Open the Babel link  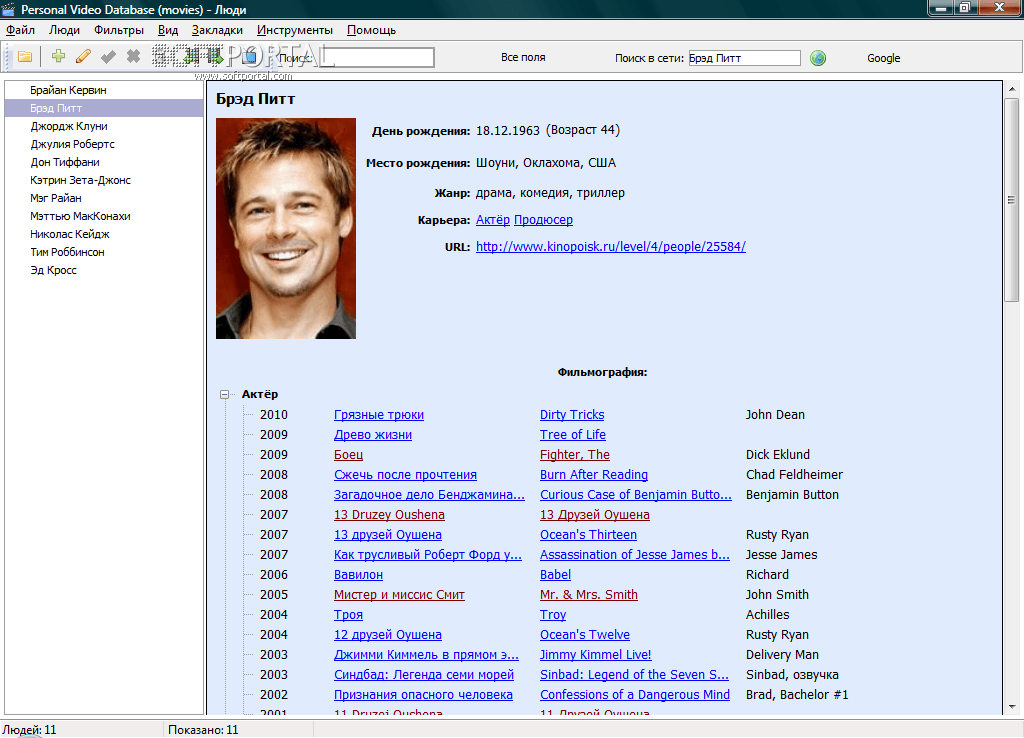point(555,575)
